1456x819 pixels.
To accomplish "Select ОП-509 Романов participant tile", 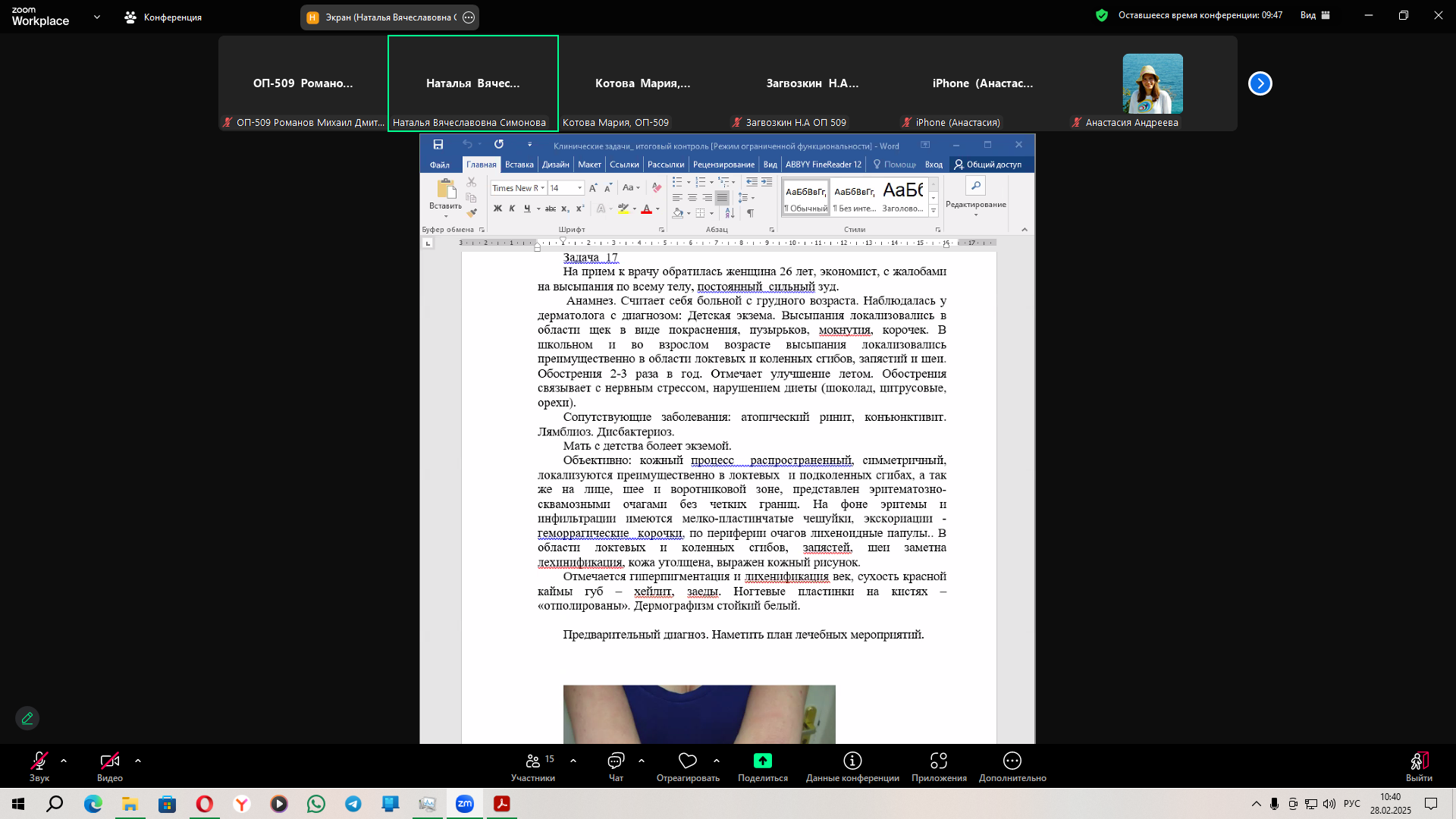I will [x=303, y=83].
